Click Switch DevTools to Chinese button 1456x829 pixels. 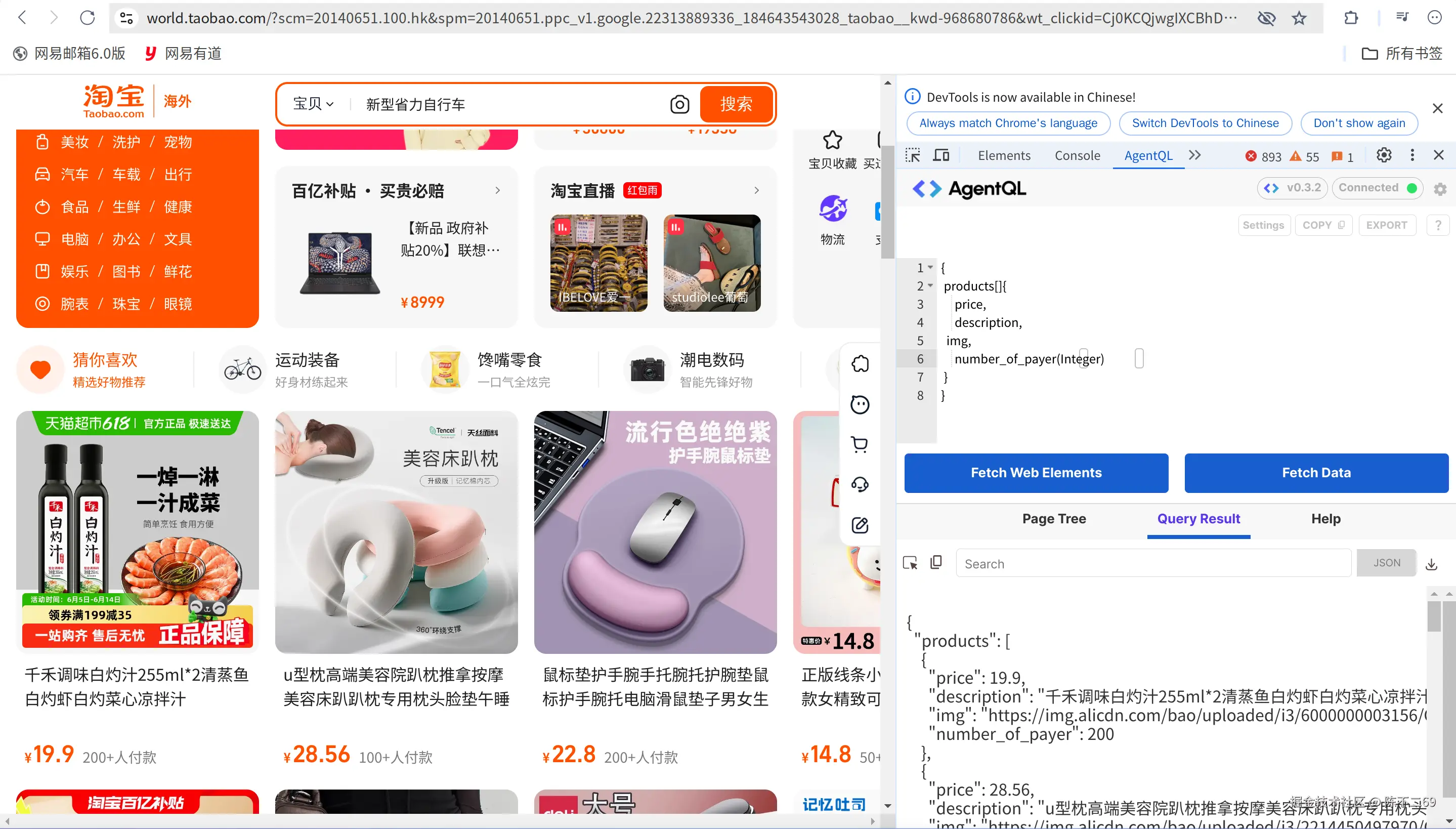pos(1205,123)
